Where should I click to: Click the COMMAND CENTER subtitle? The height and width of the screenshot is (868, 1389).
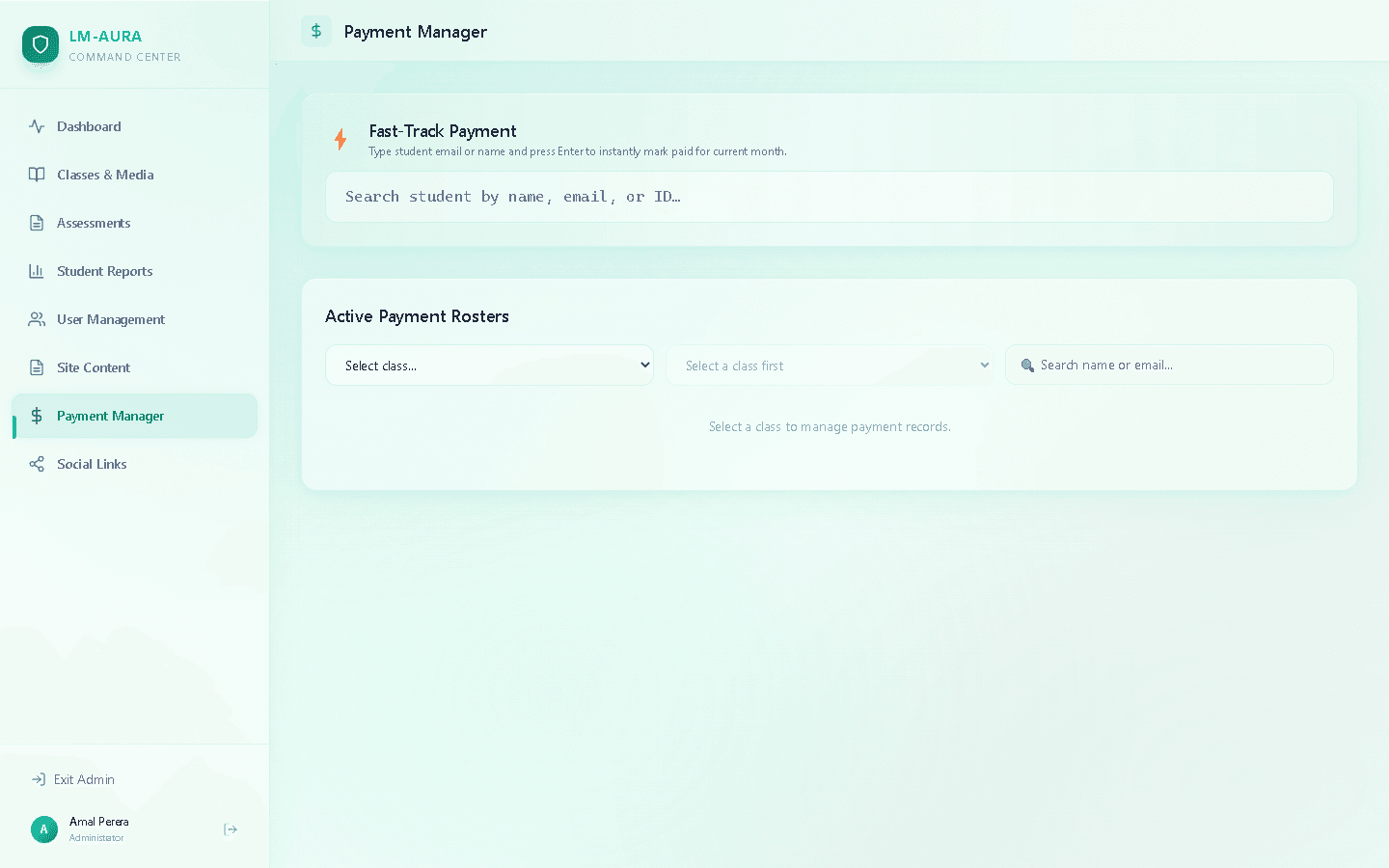tap(125, 57)
